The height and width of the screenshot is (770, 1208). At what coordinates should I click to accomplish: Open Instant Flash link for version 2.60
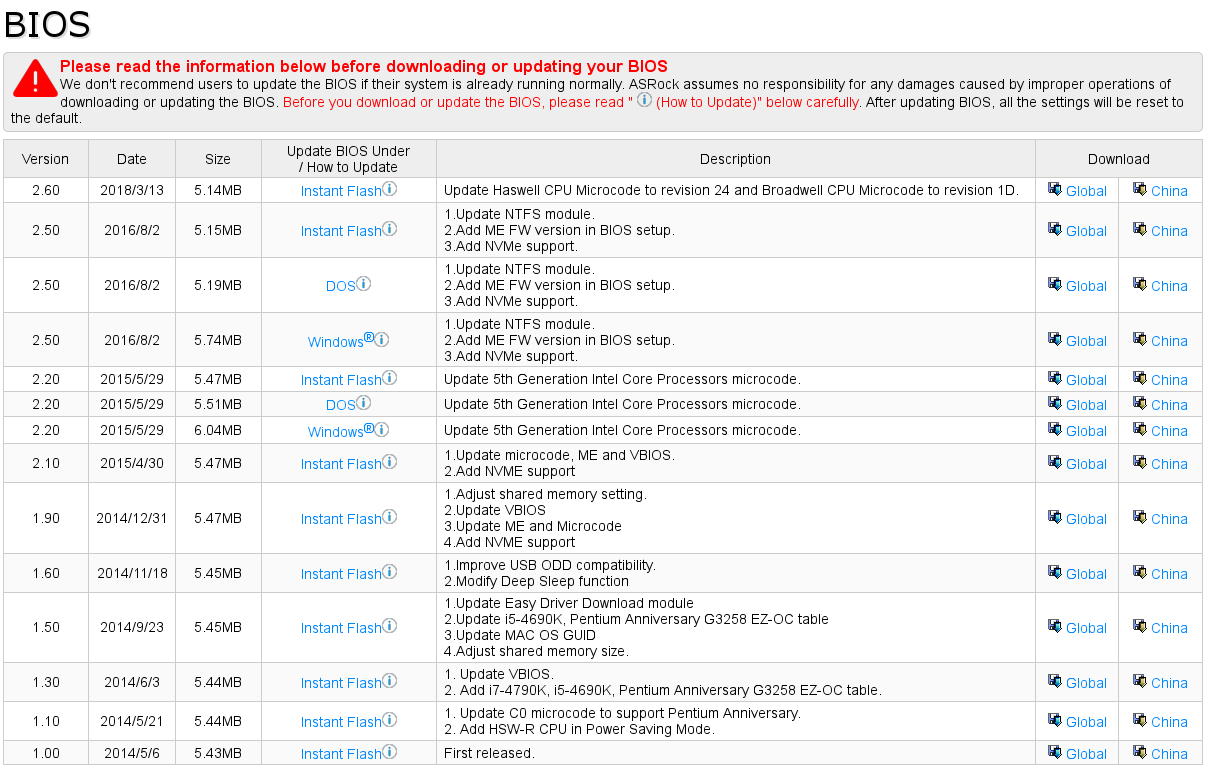pyautogui.click(x=341, y=191)
